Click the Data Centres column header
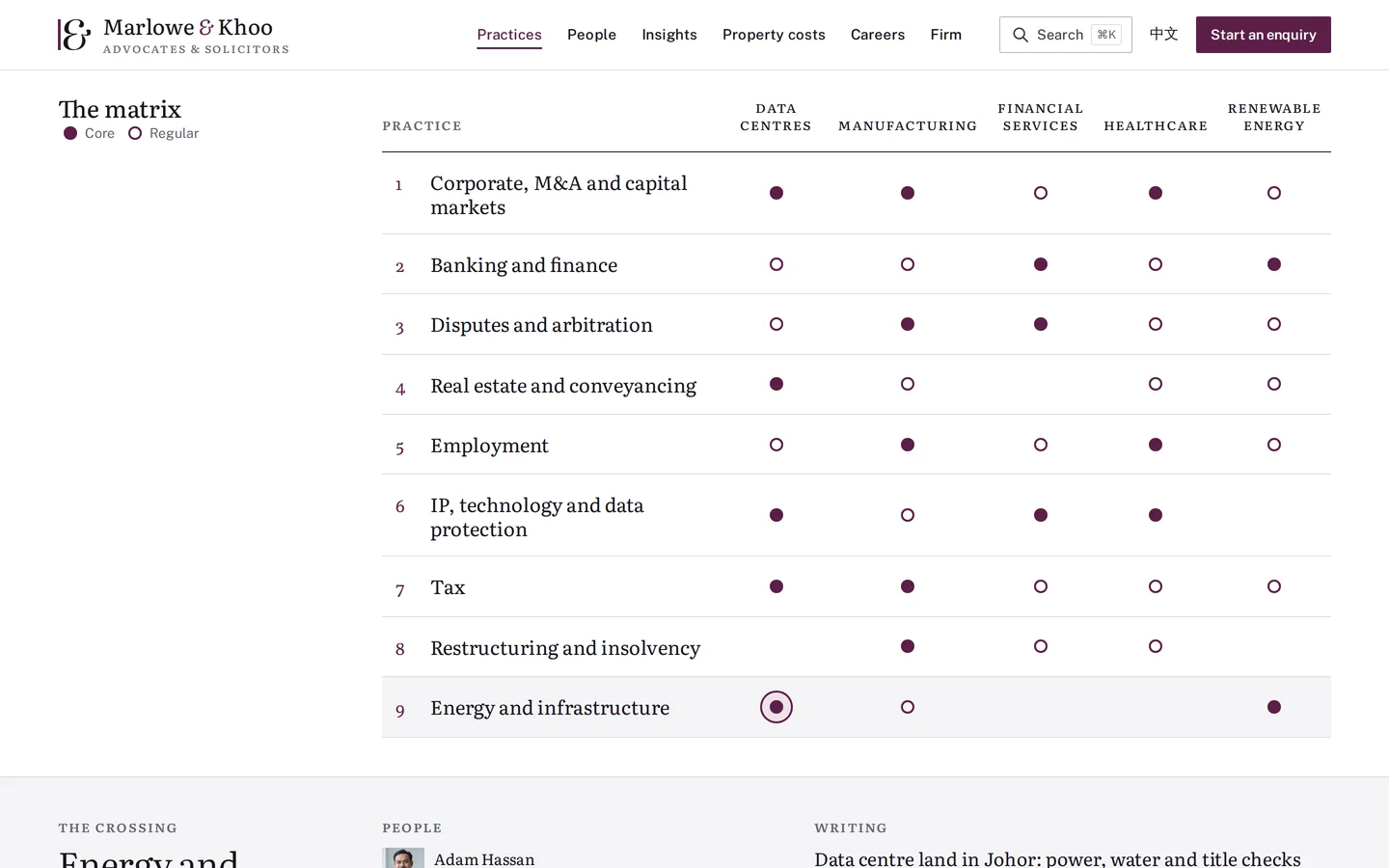 [x=776, y=117]
